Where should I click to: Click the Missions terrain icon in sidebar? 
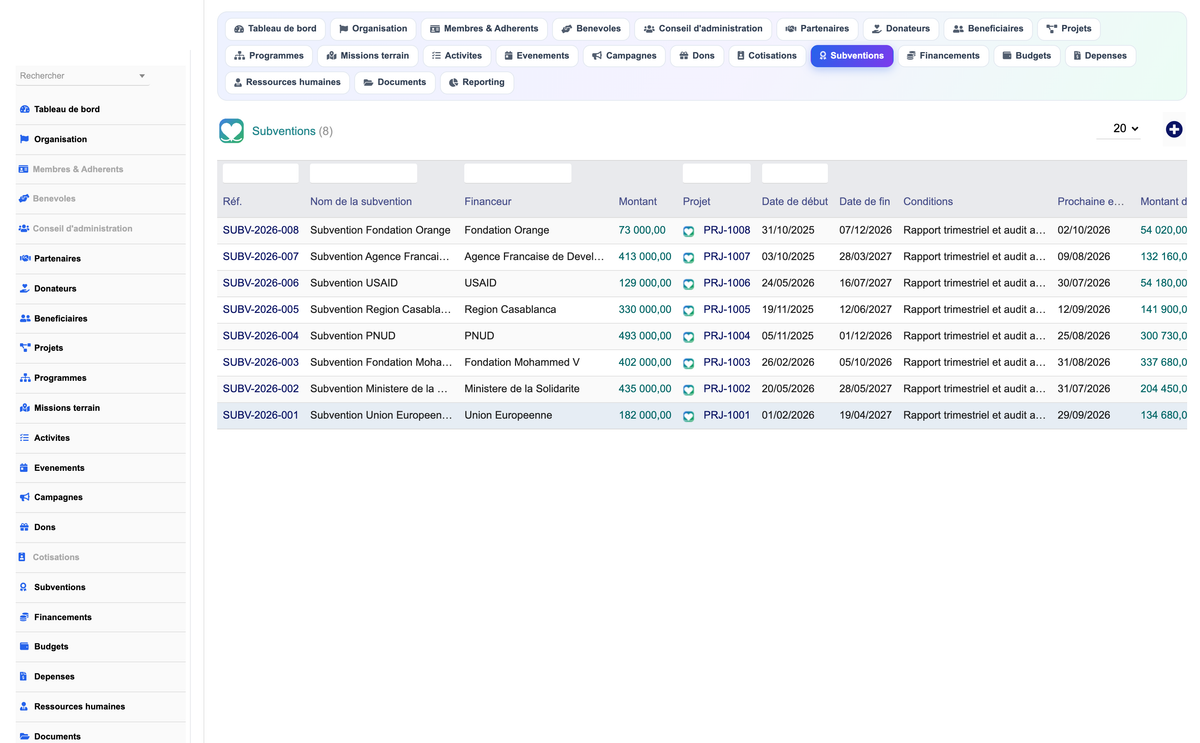(x=24, y=408)
